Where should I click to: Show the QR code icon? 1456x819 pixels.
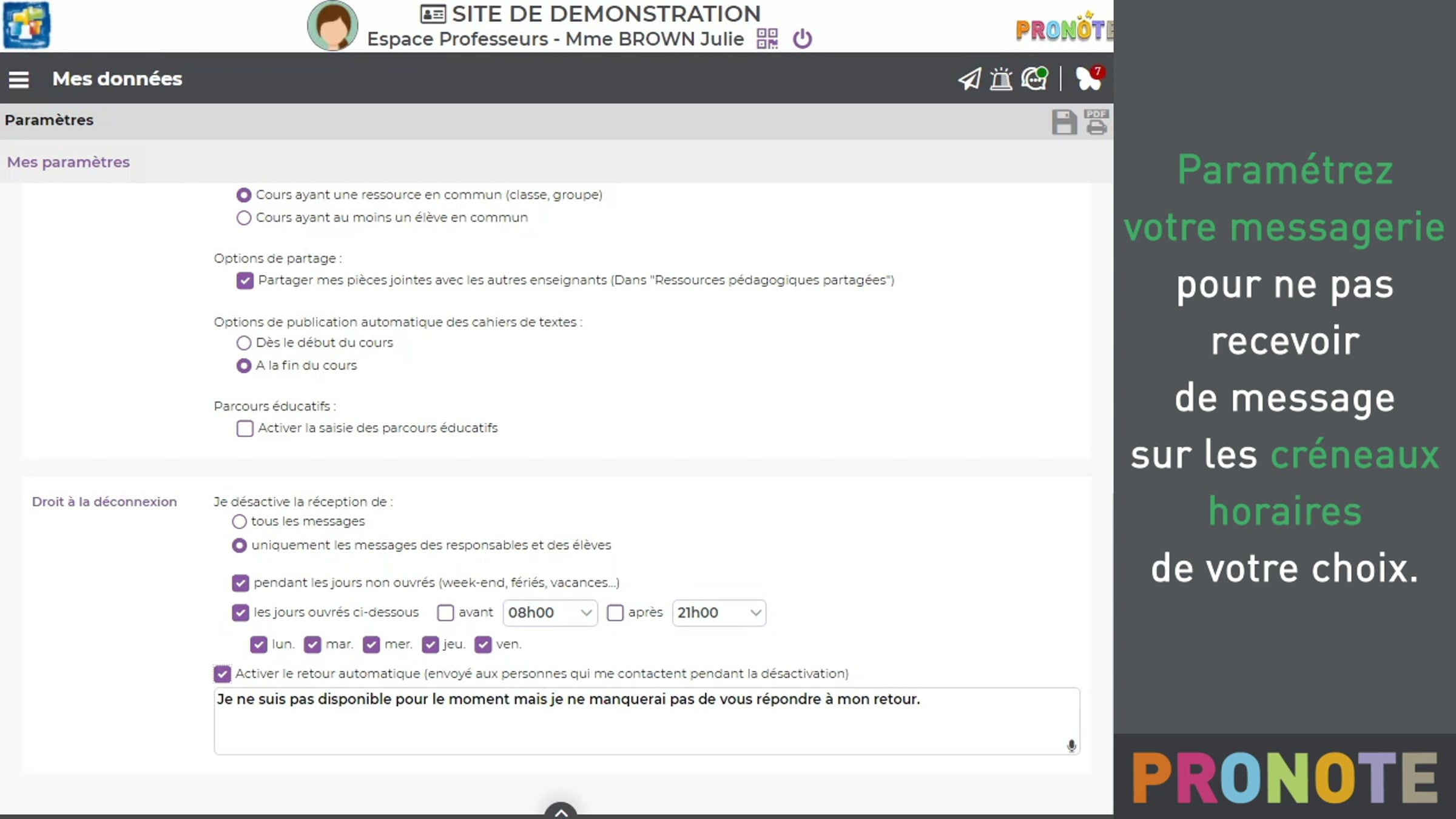[767, 39]
